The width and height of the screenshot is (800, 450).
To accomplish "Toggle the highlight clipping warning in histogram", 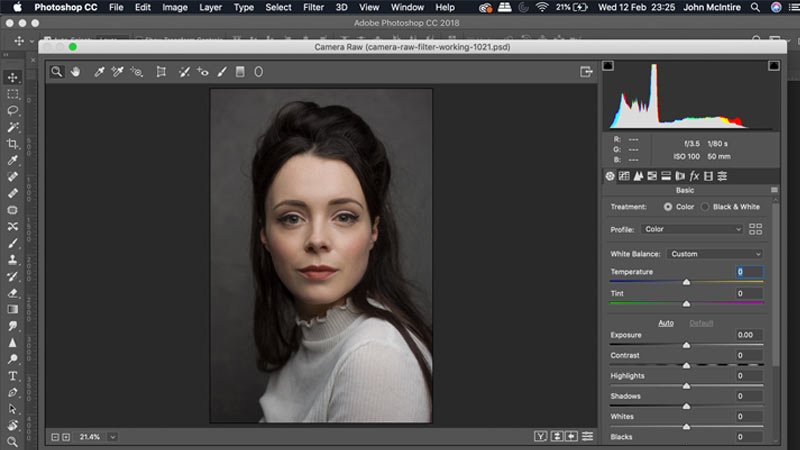I will click(x=773, y=66).
